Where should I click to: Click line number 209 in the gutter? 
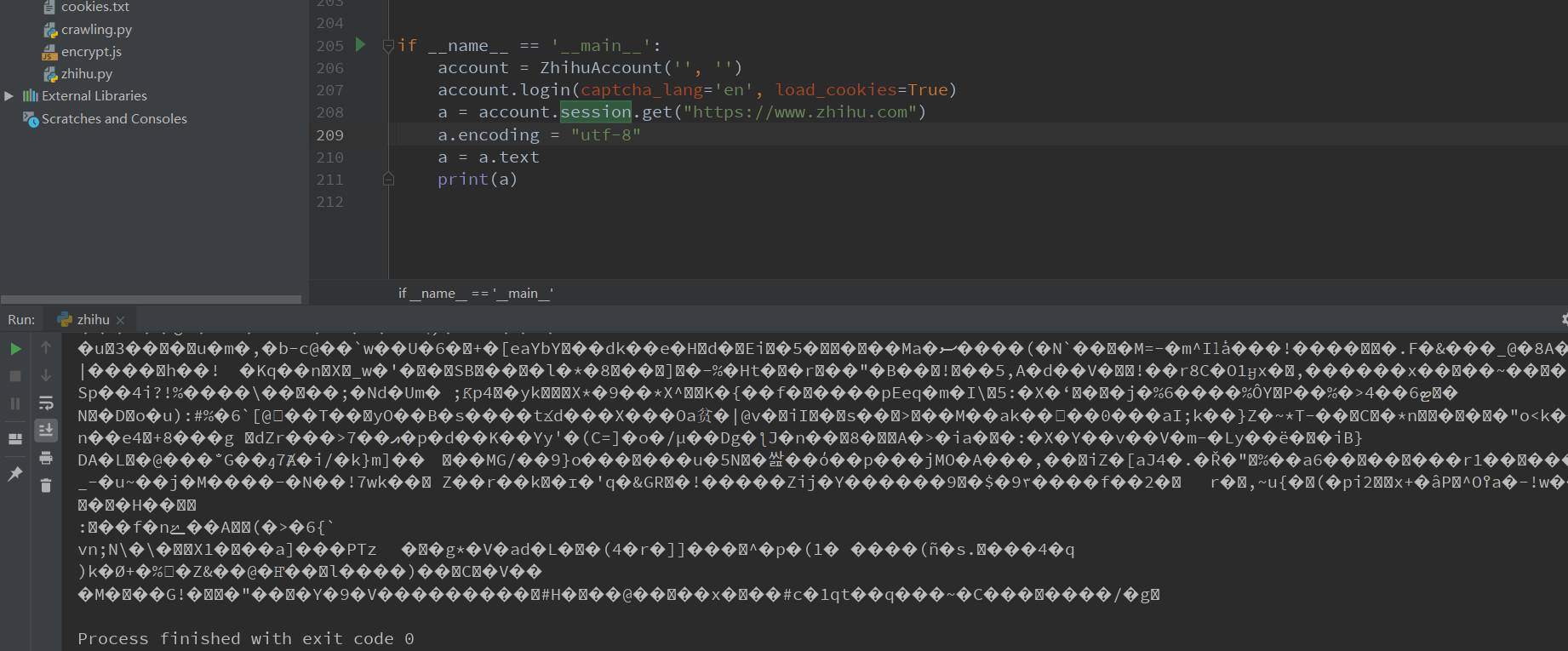click(330, 134)
